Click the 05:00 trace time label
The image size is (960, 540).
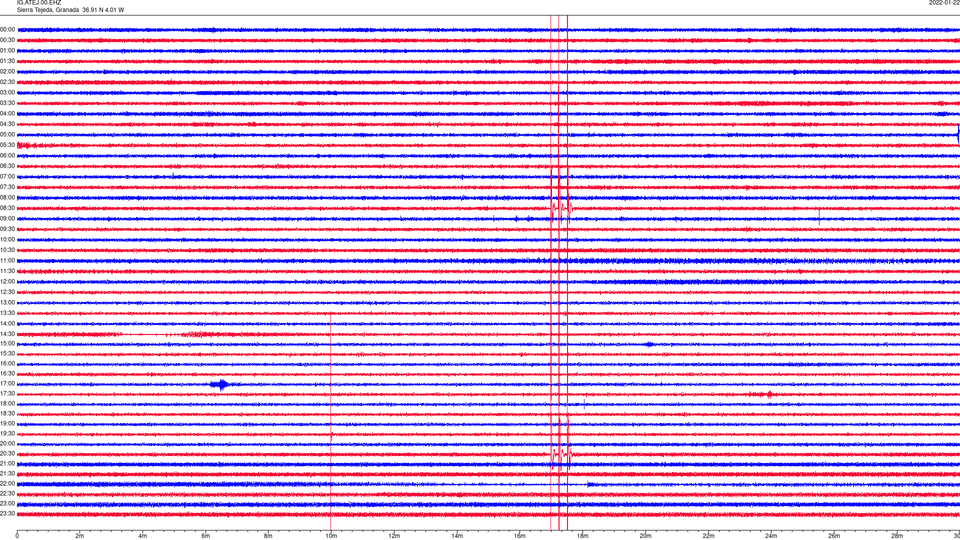[x=7, y=134]
